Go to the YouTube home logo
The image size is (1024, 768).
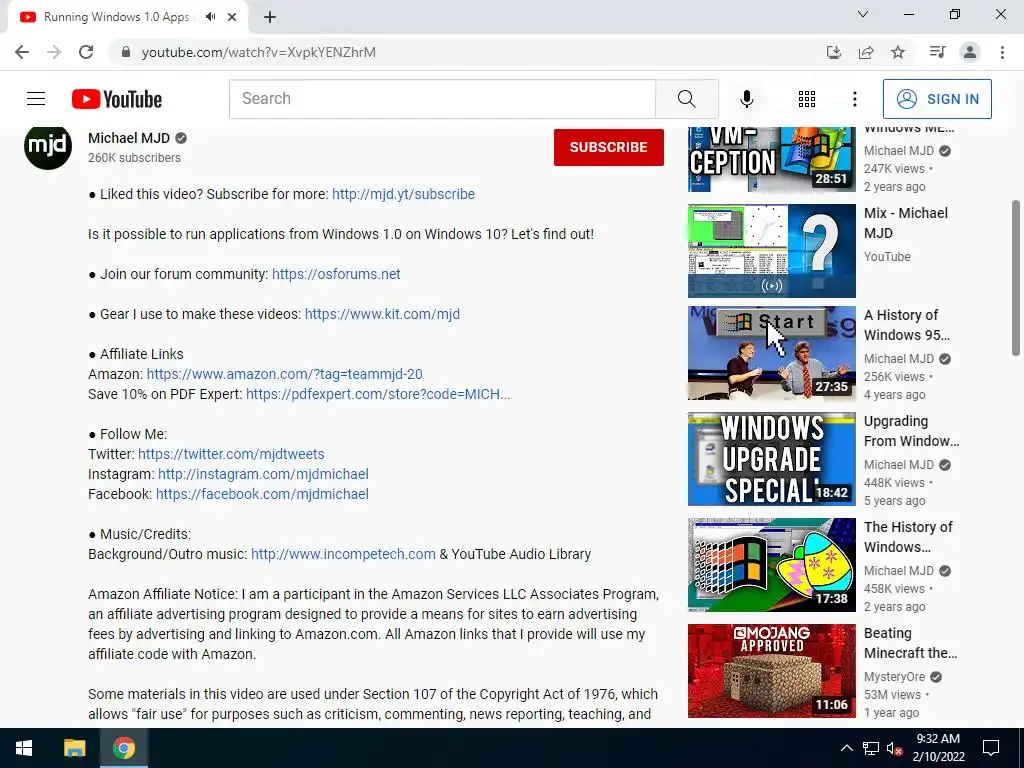pyautogui.click(x=117, y=99)
